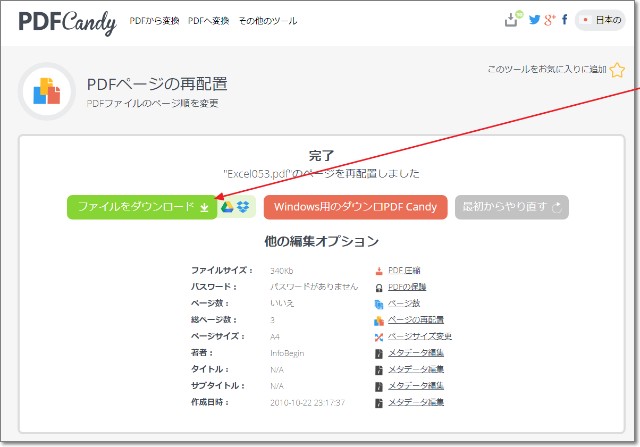640x447 pixels.
Task: Click the PDFの保護 lock icon
Action: (378, 286)
